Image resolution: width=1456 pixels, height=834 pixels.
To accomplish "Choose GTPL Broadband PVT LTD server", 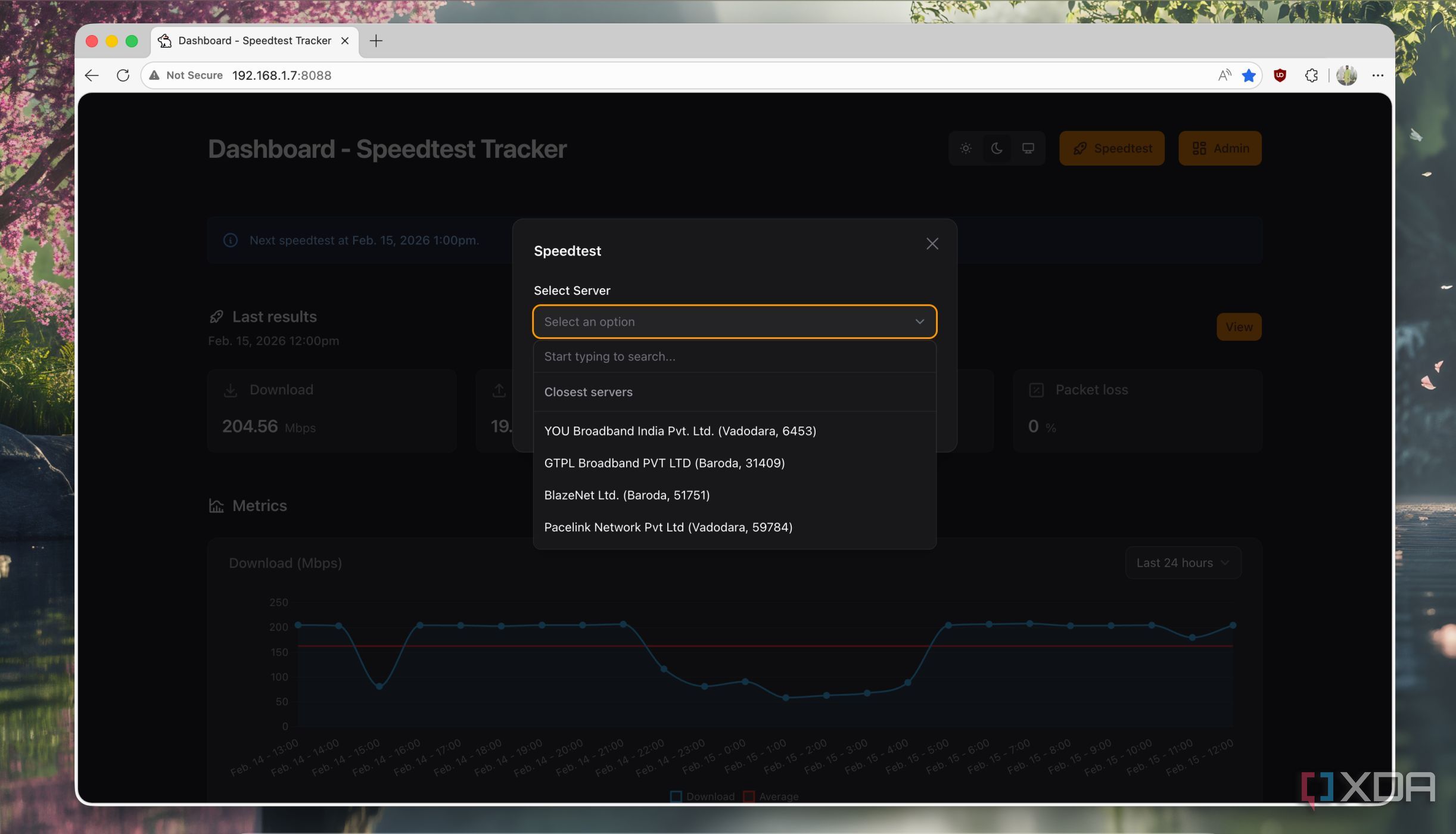I will (735, 463).
